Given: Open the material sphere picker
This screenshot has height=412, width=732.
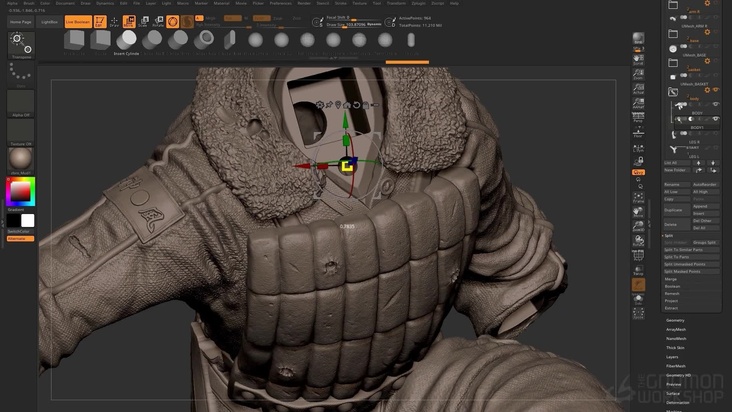Looking at the screenshot, I should (x=21, y=161).
